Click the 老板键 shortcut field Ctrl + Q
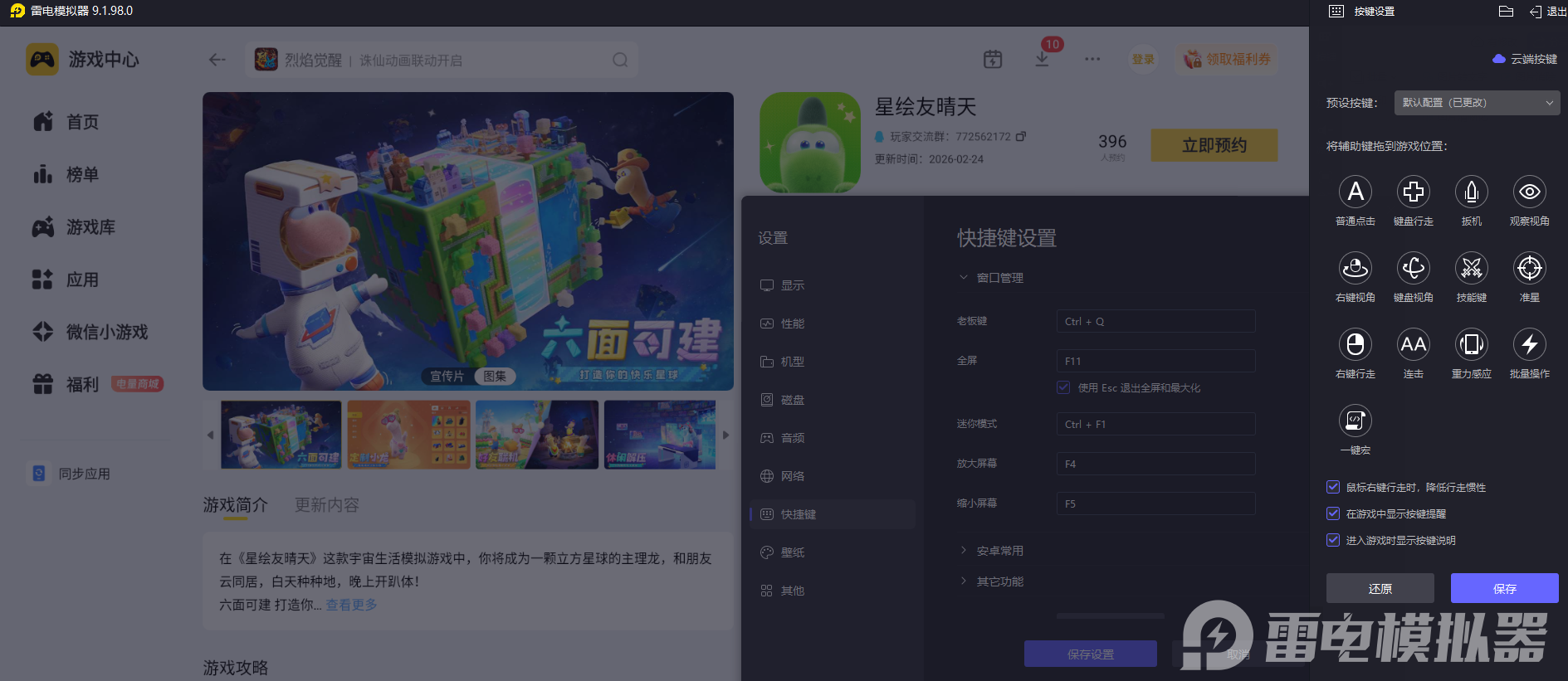The height and width of the screenshot is (681, 1568). click(1155, 321)
